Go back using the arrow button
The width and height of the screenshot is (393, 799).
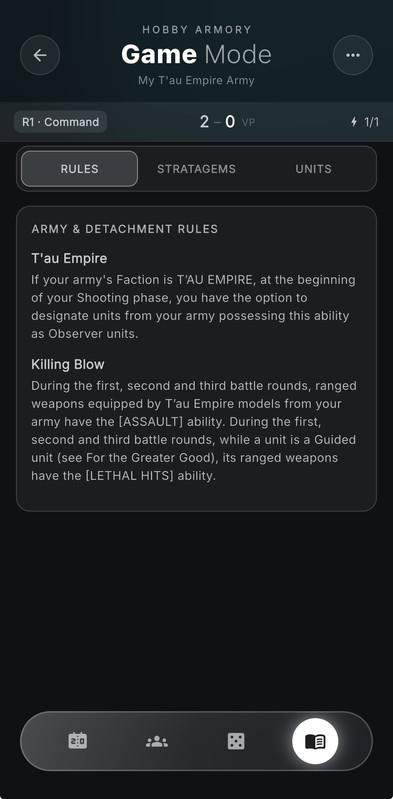point(40,55)
